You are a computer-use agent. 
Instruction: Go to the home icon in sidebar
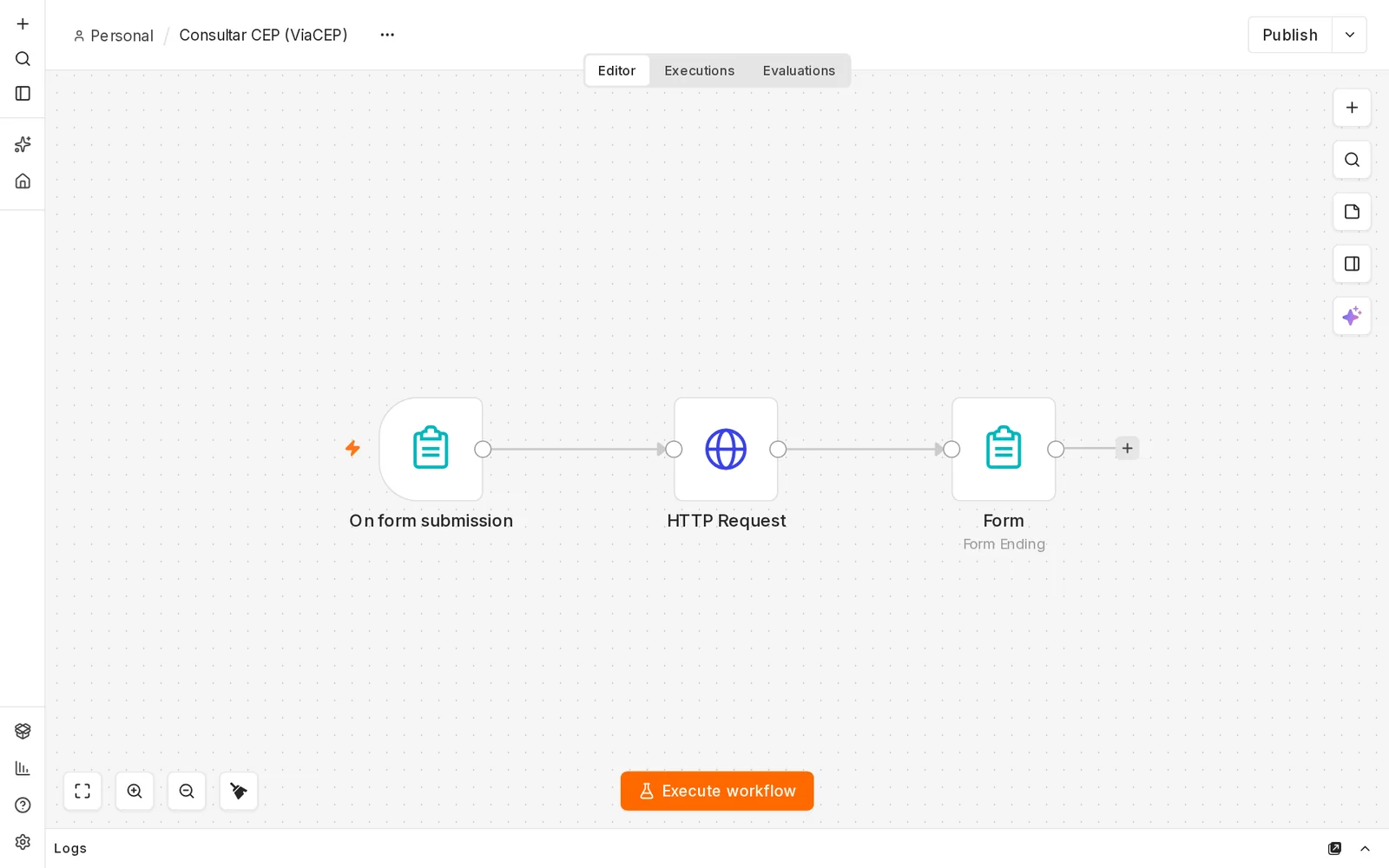(x=23, y=181)
